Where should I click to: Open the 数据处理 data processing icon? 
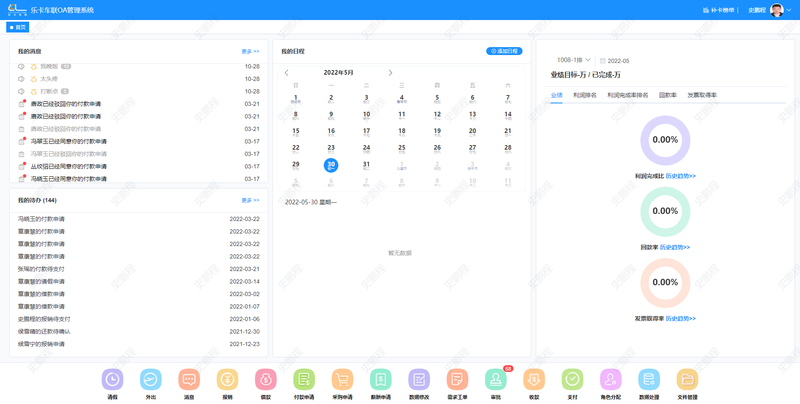tap(648, 380)
